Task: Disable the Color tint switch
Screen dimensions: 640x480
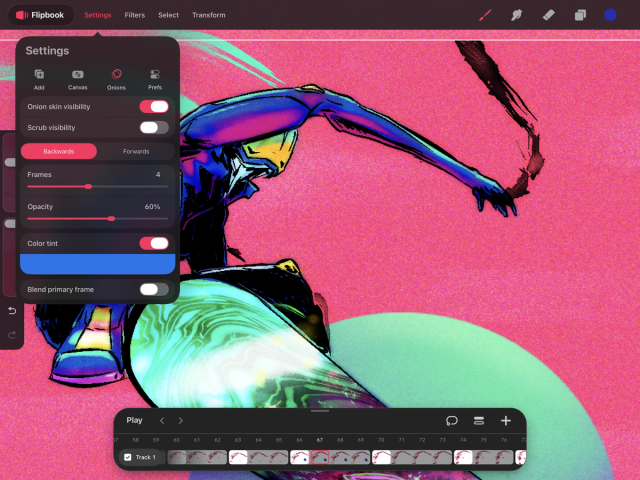Action: (154, 243)
